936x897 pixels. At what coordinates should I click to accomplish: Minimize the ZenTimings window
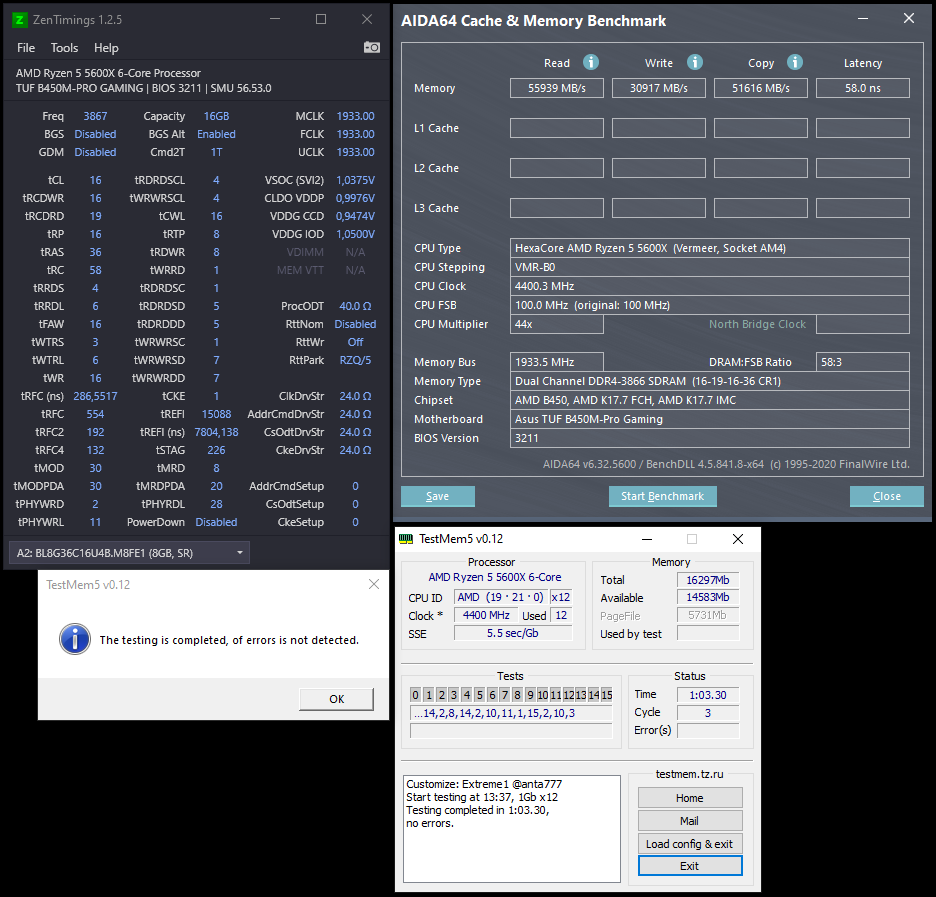tap(275, 19)
